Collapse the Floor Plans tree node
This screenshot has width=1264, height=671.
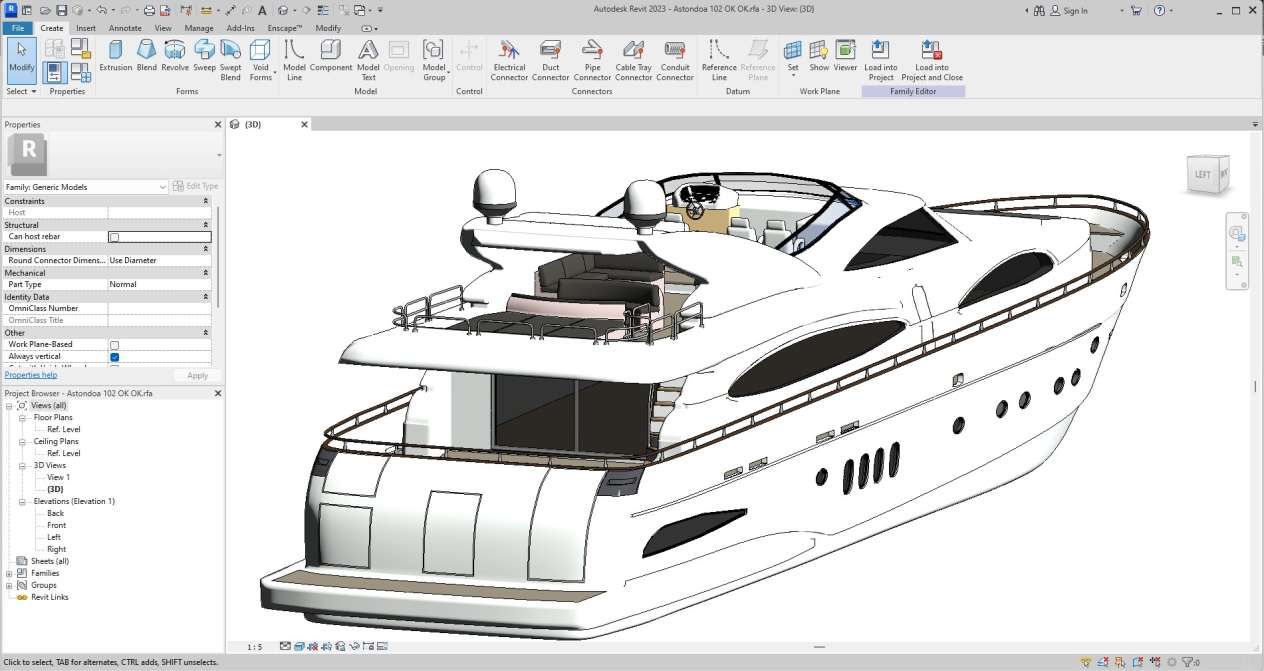(22, 417)
